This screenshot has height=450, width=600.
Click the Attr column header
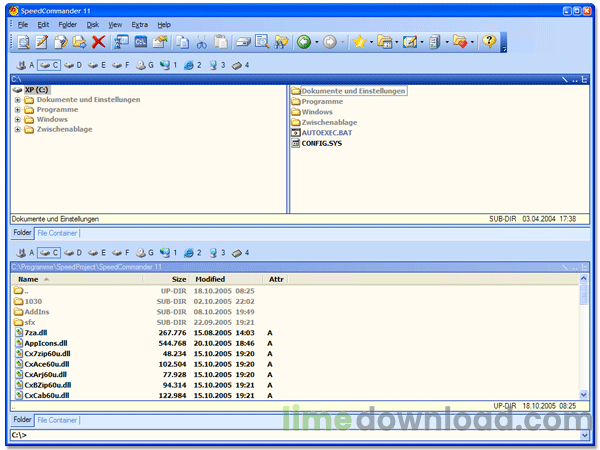click(276, 279)
